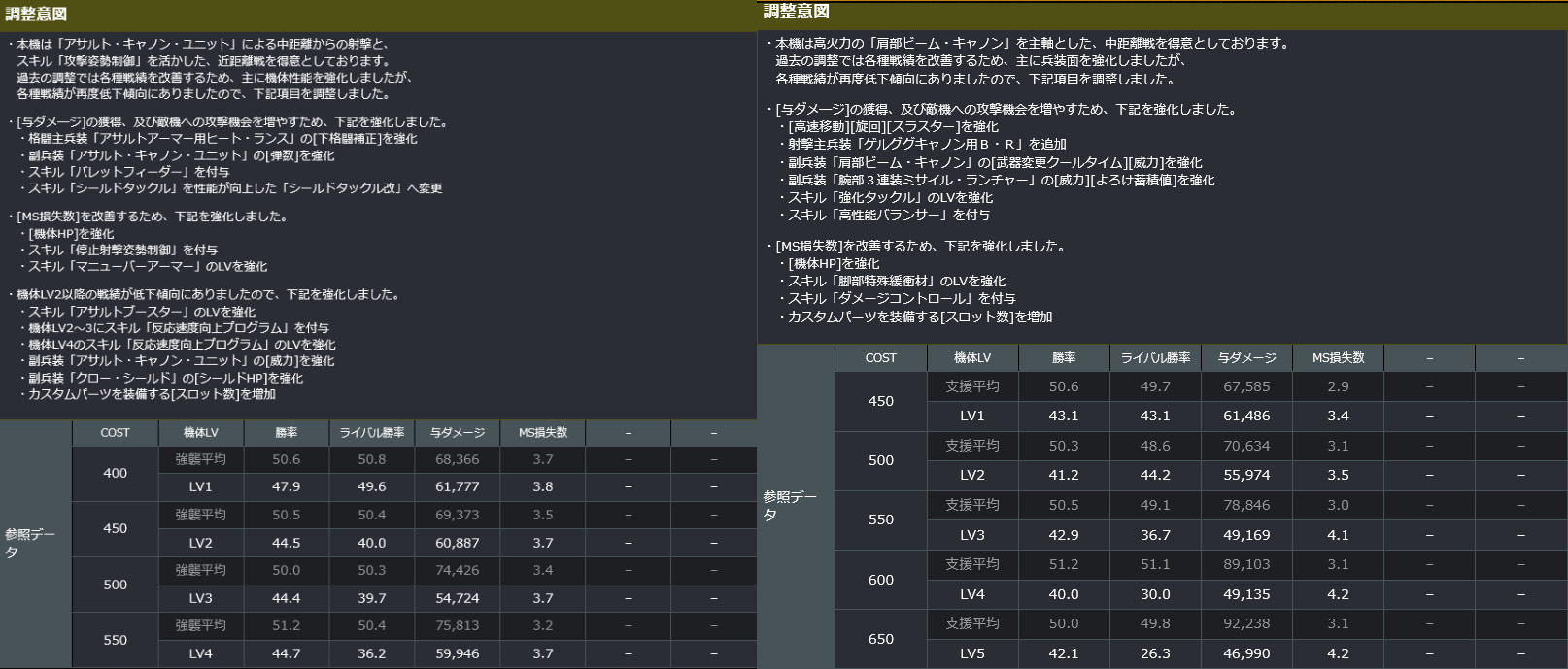Screen dimensions: 1568x669
Task: Click the 調整意図 heading in the left panel
Action: pyautogui.click(x=36, y=15)
